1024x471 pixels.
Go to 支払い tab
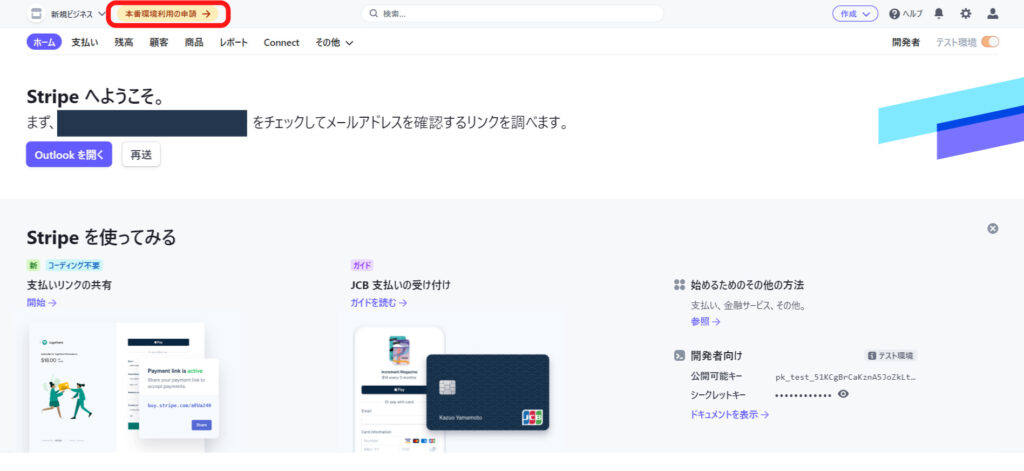point(85,42)
